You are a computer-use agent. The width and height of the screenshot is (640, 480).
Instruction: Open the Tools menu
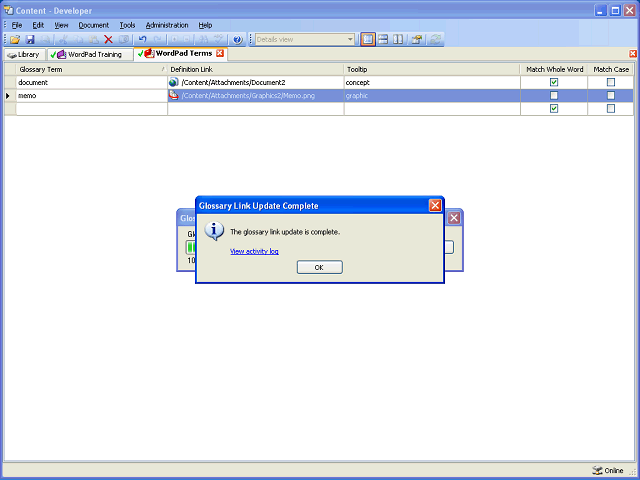[127, 25]
